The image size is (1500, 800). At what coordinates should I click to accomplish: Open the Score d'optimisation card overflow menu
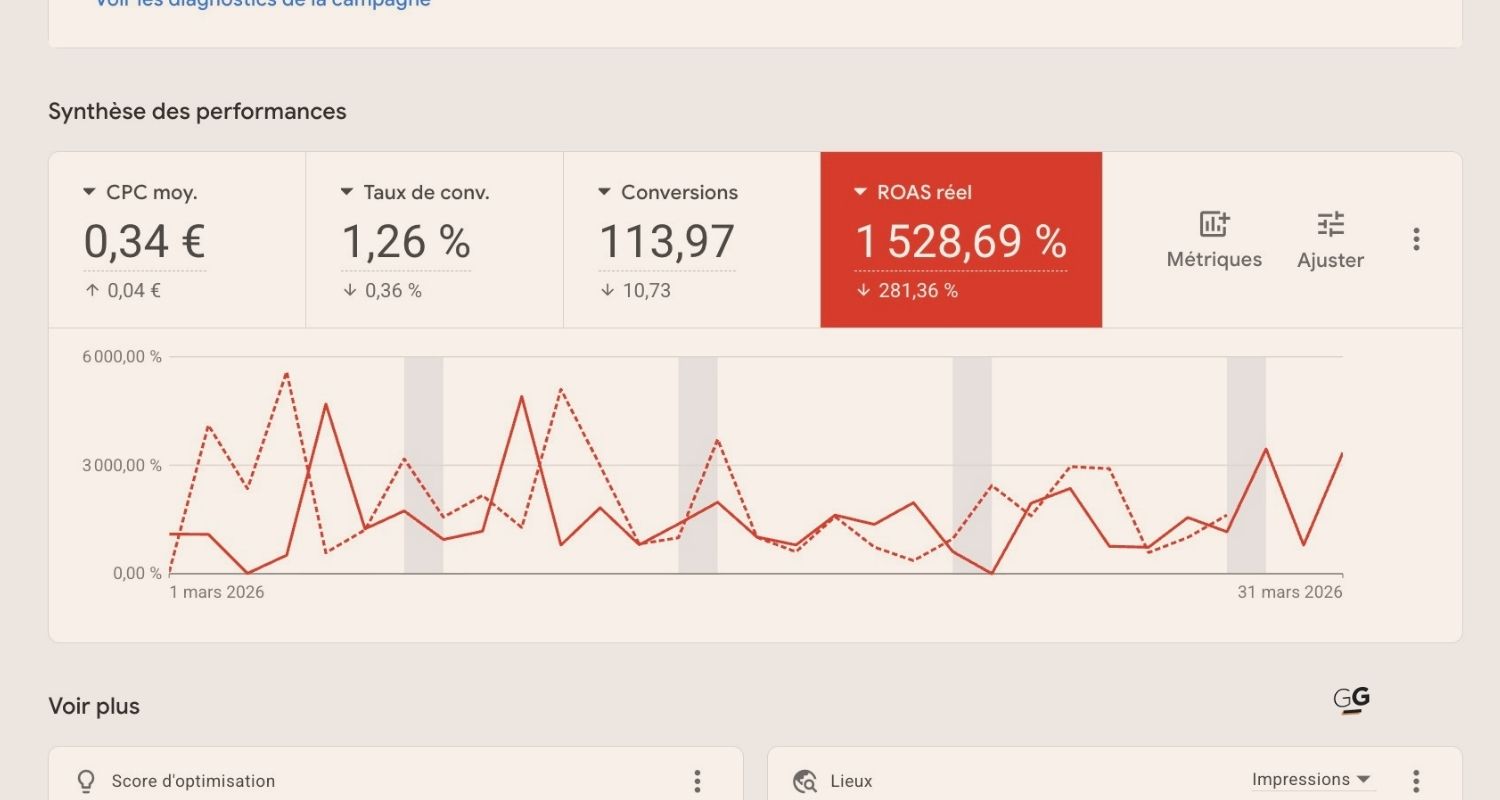697,781
